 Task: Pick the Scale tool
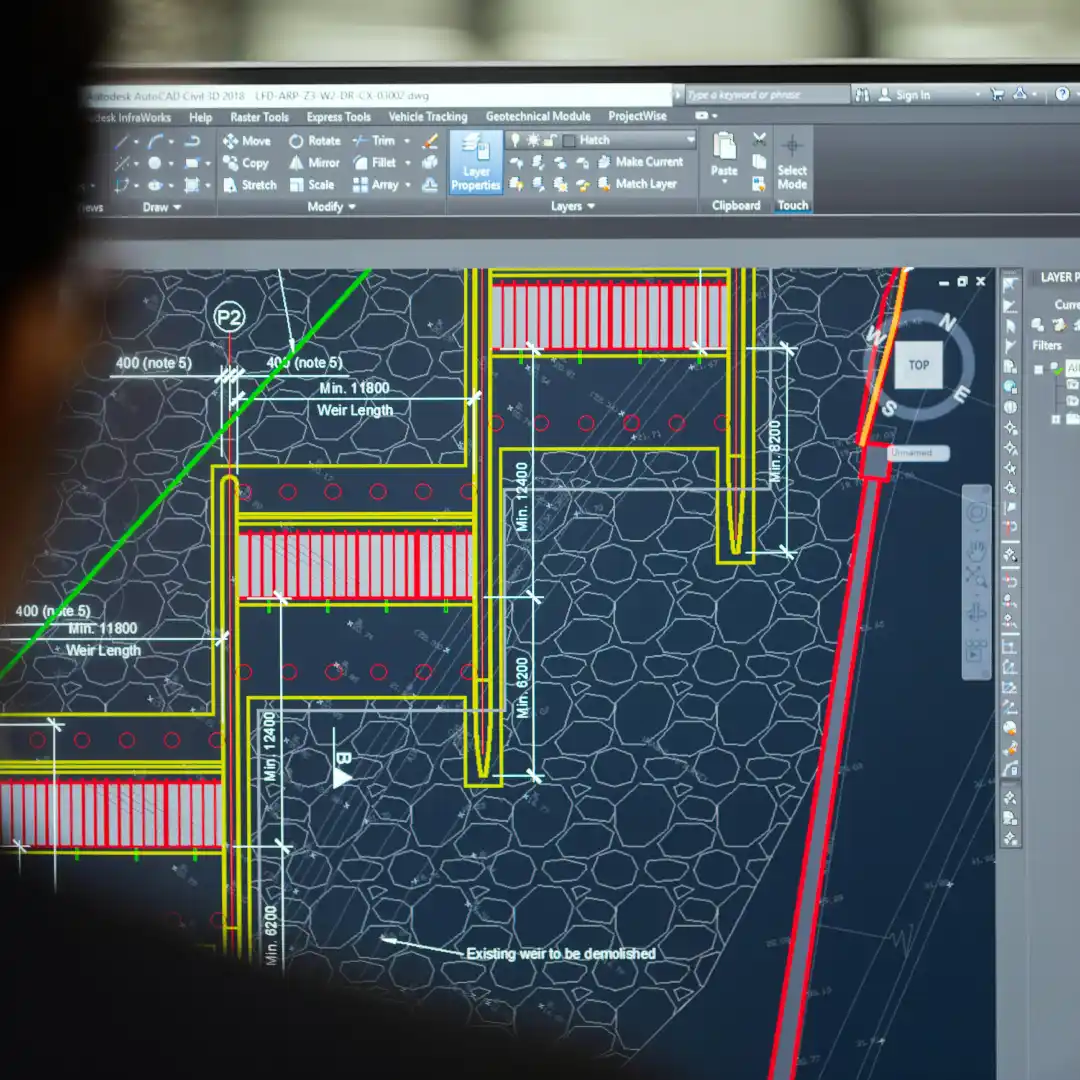coord(312,185)
